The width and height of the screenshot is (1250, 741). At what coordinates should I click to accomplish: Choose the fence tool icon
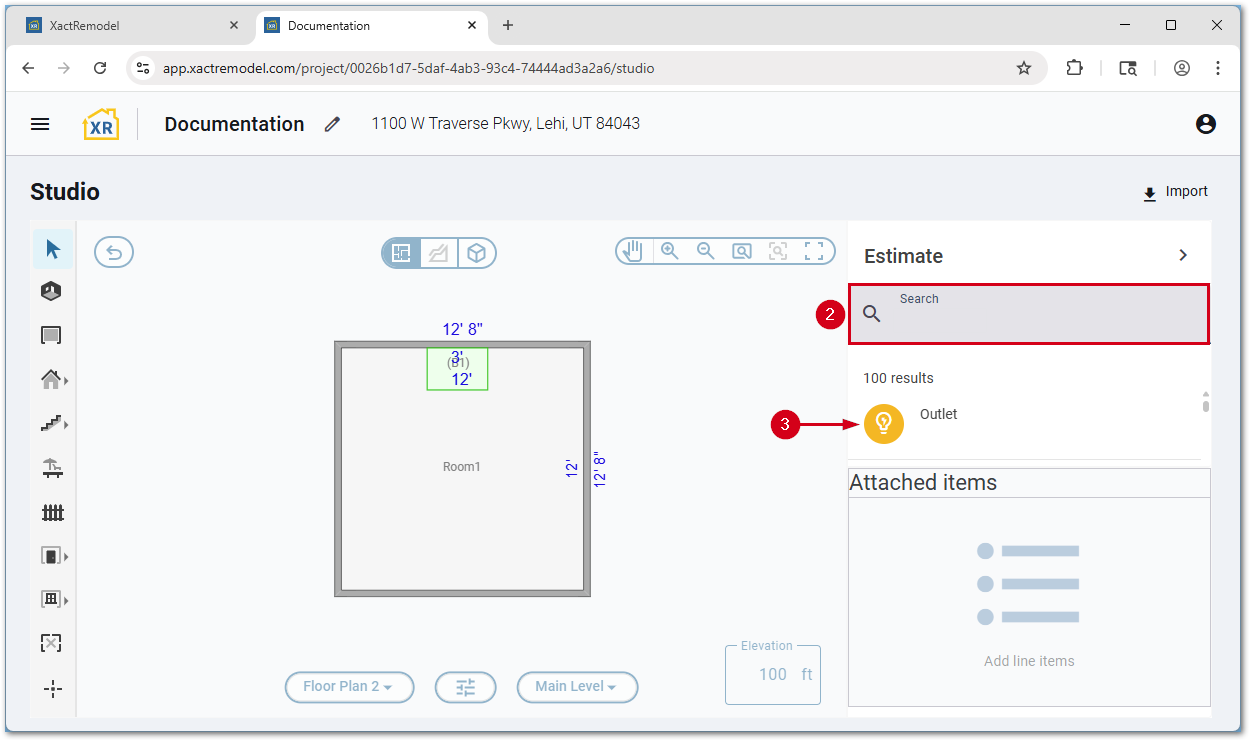point(52,512)
